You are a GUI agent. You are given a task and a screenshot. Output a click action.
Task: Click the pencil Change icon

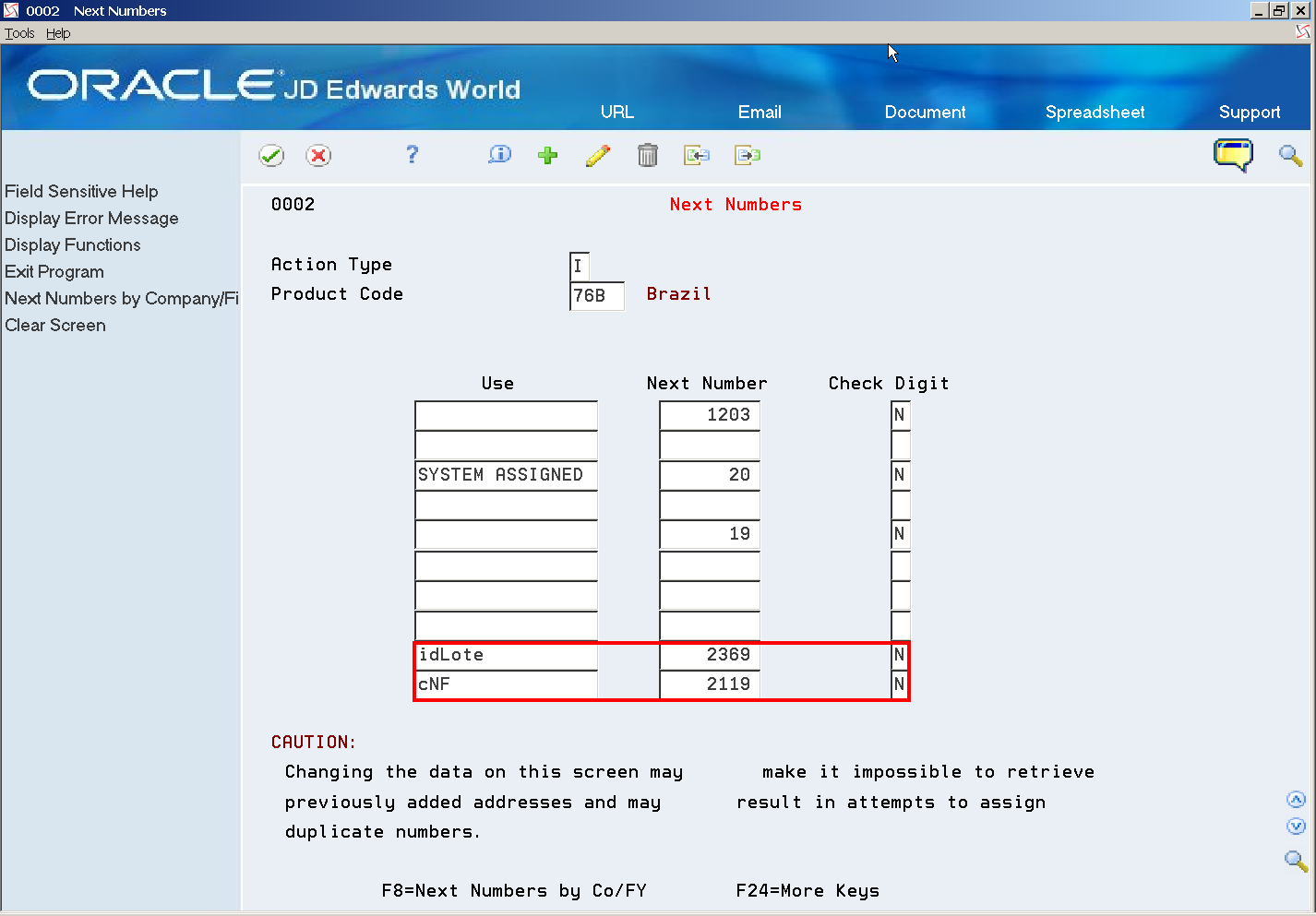[598, 155]
